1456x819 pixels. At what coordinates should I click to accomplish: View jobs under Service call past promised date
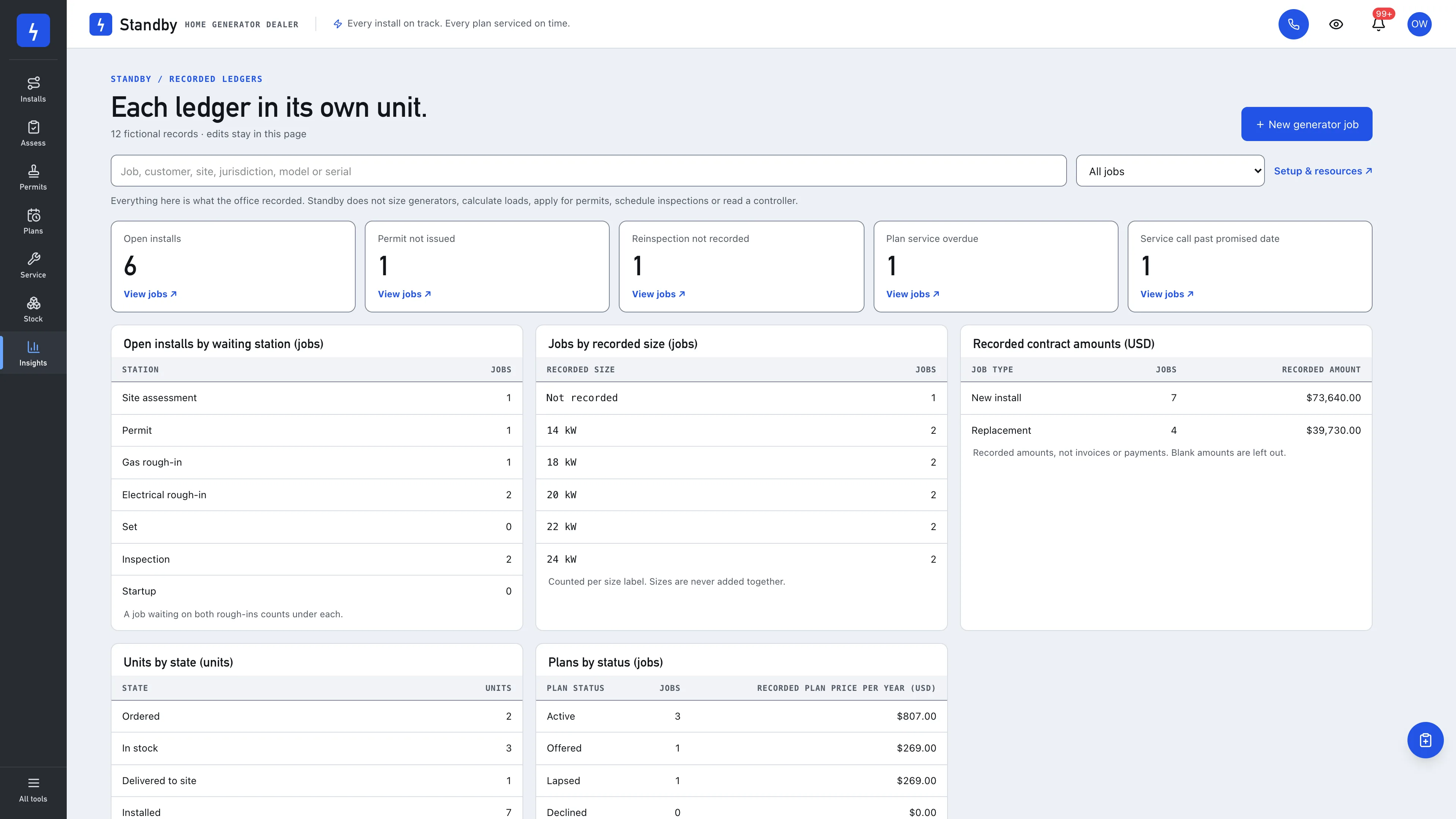(1167, 294)
